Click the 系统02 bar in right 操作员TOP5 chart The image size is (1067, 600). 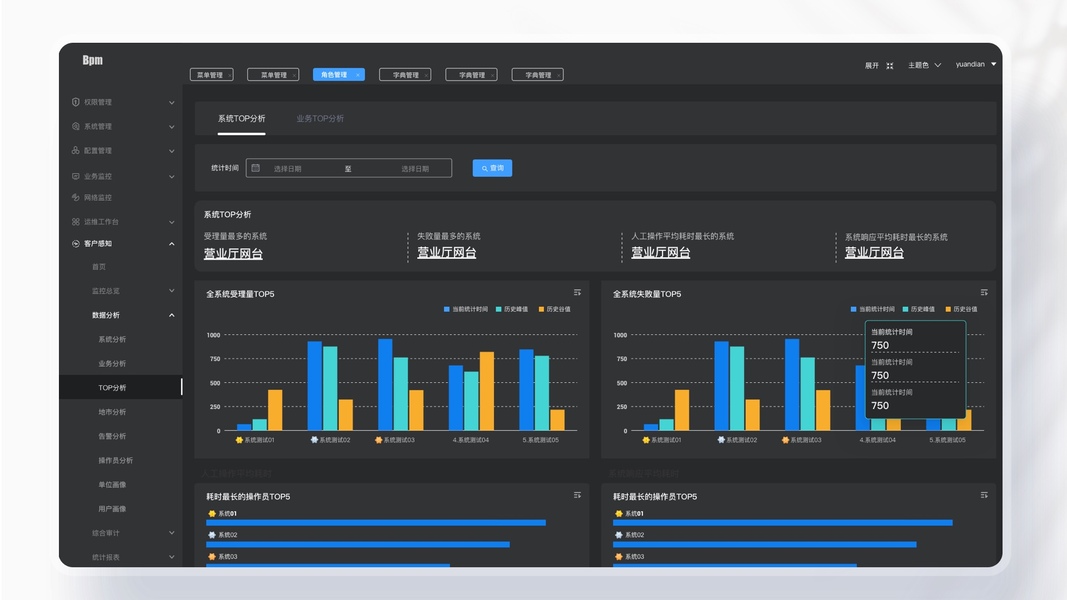click(x=764, y=545)
